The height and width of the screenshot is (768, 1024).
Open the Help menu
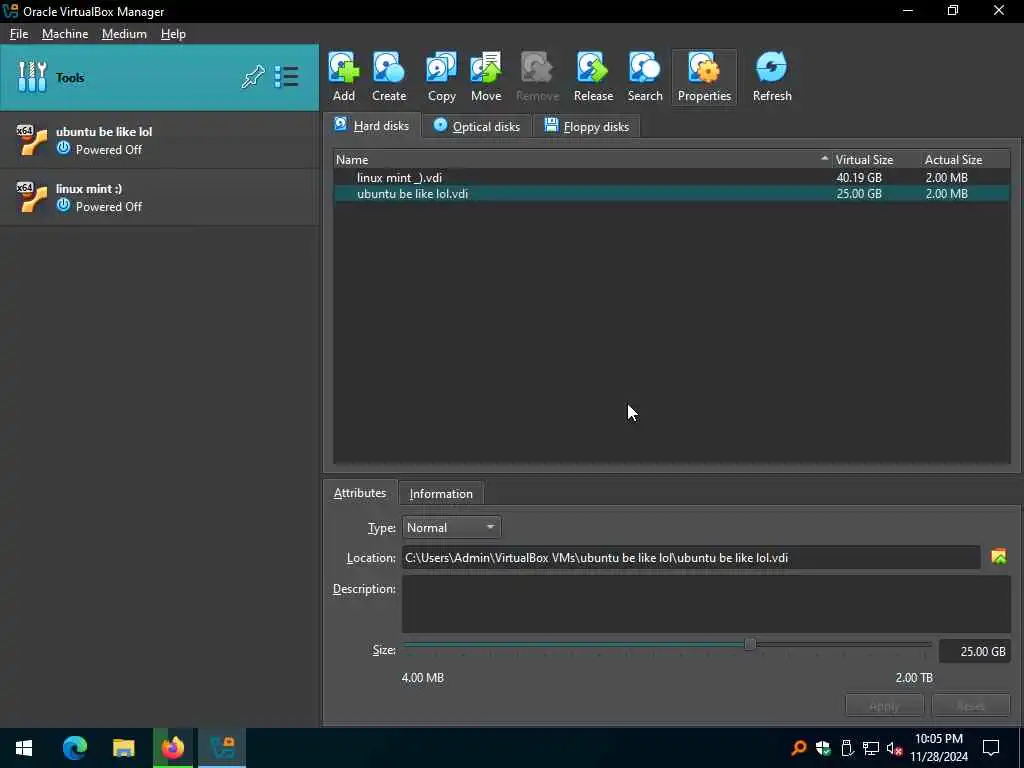click(173, 34)
